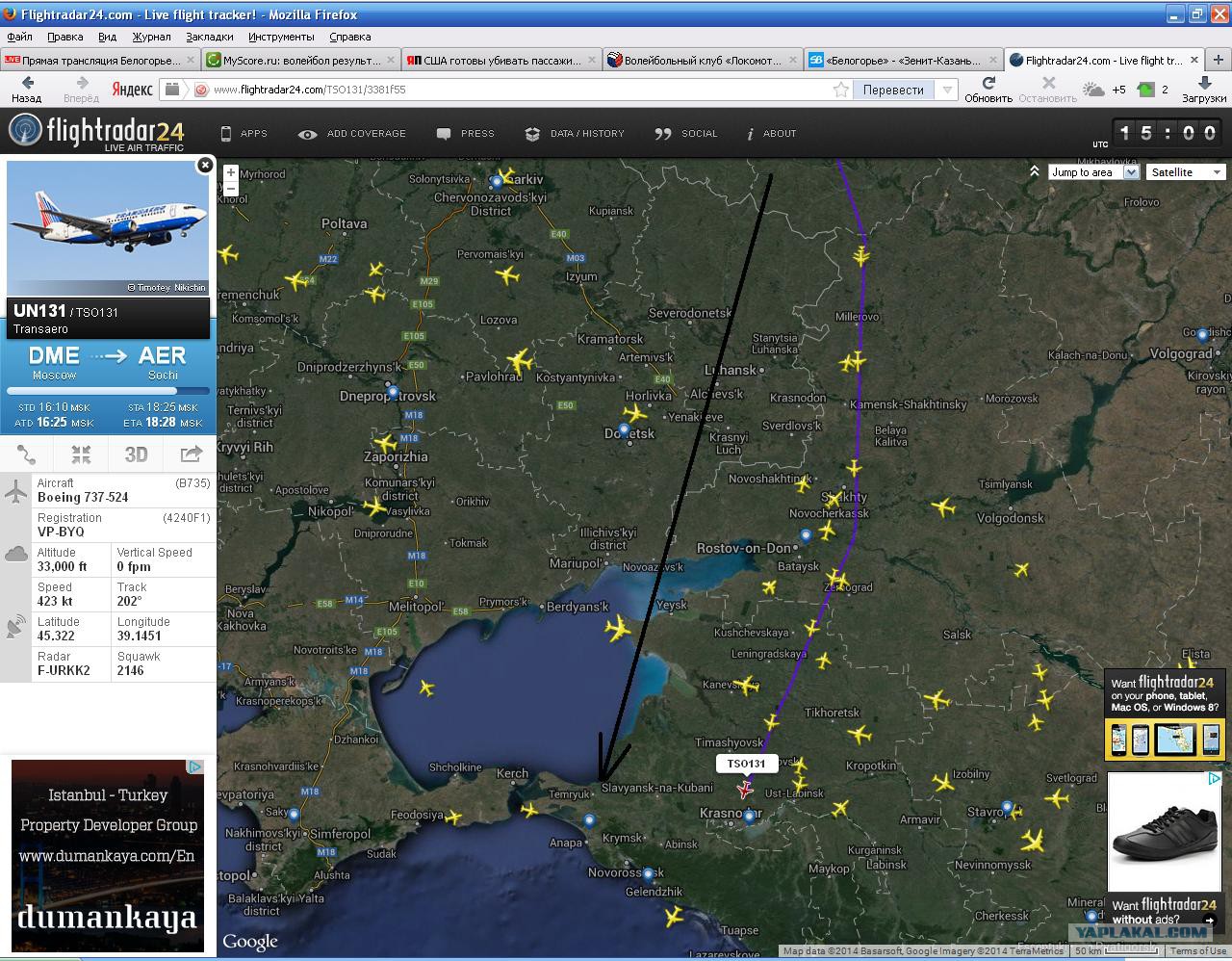Reload page with Обновить button
Image resolution: width=1232 pixels, height=961 pixels.
[988, 90]
